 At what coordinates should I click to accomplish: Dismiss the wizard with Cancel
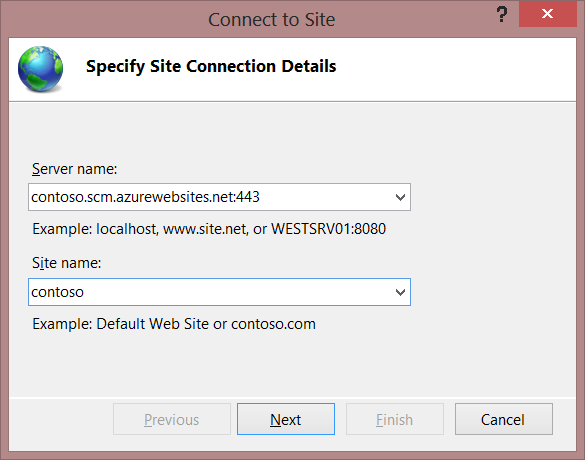[x=504, y=419]
